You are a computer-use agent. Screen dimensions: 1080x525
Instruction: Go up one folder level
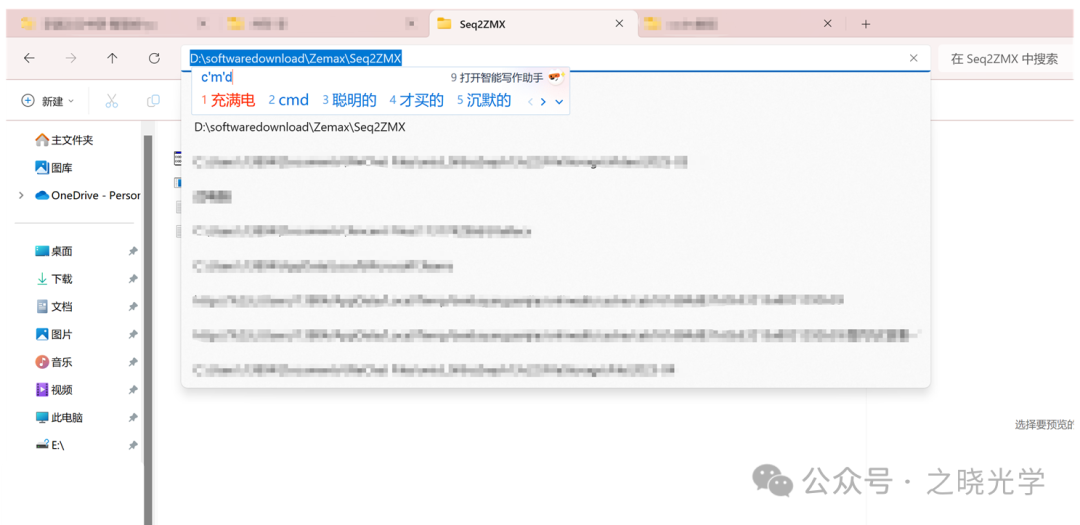tap(112, 59)
